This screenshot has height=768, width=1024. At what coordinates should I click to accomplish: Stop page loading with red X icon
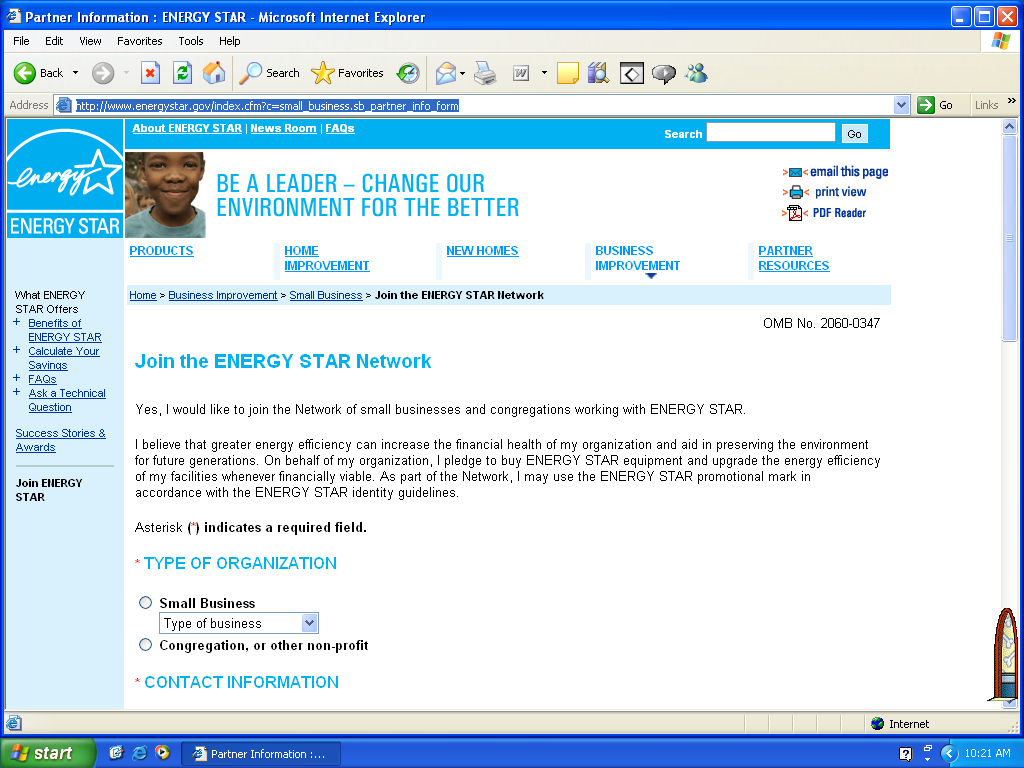tap(150, 73)
